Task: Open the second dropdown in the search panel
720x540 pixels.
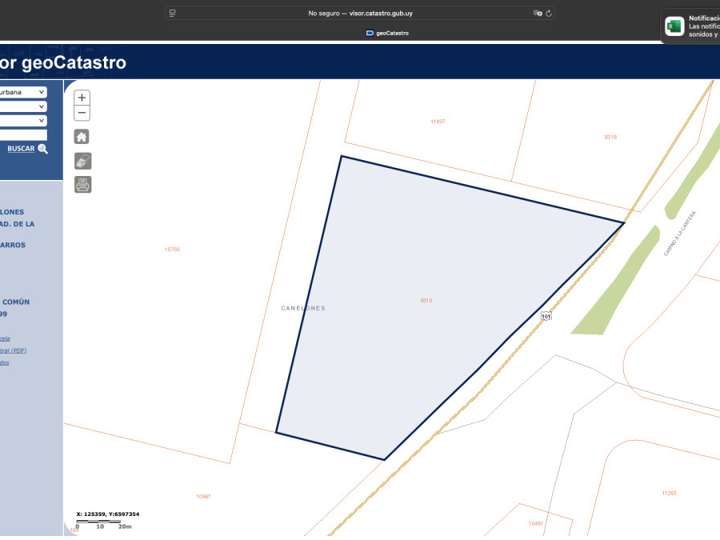Action: (x=22, y=107)
